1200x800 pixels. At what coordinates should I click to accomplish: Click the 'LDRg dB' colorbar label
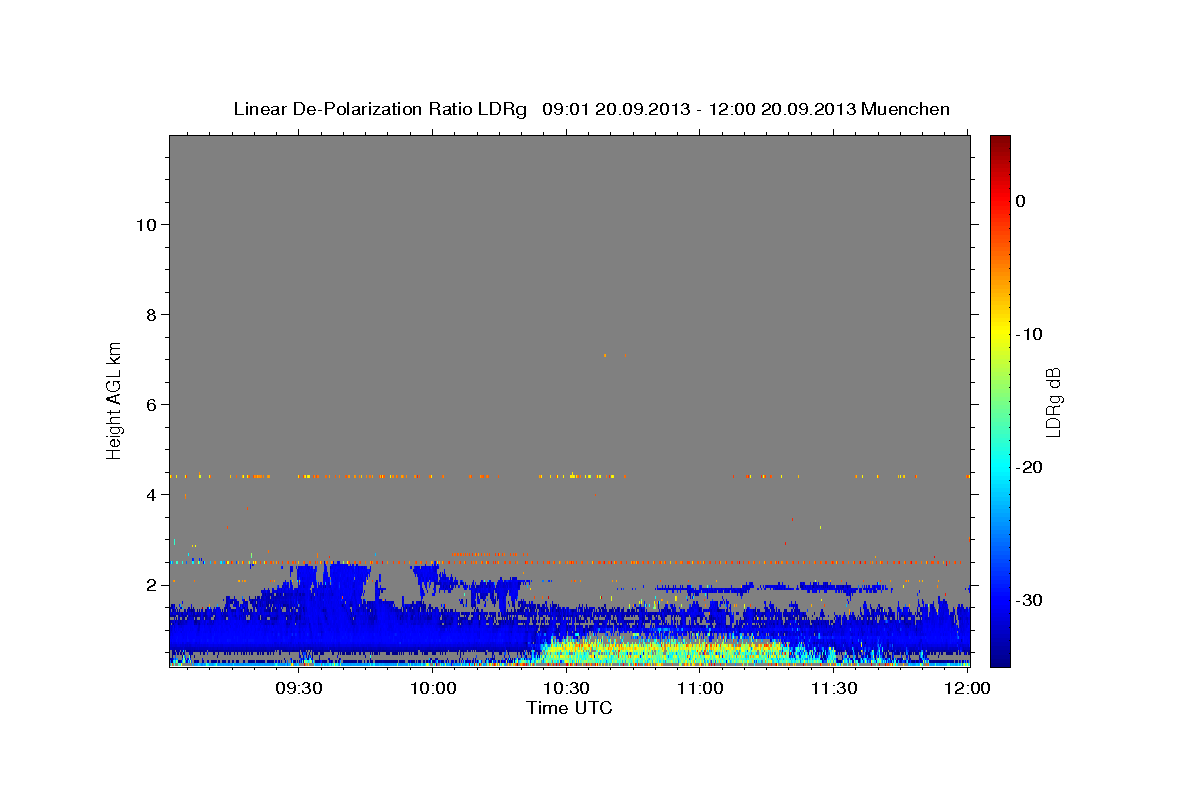(x=1052, y=401)
